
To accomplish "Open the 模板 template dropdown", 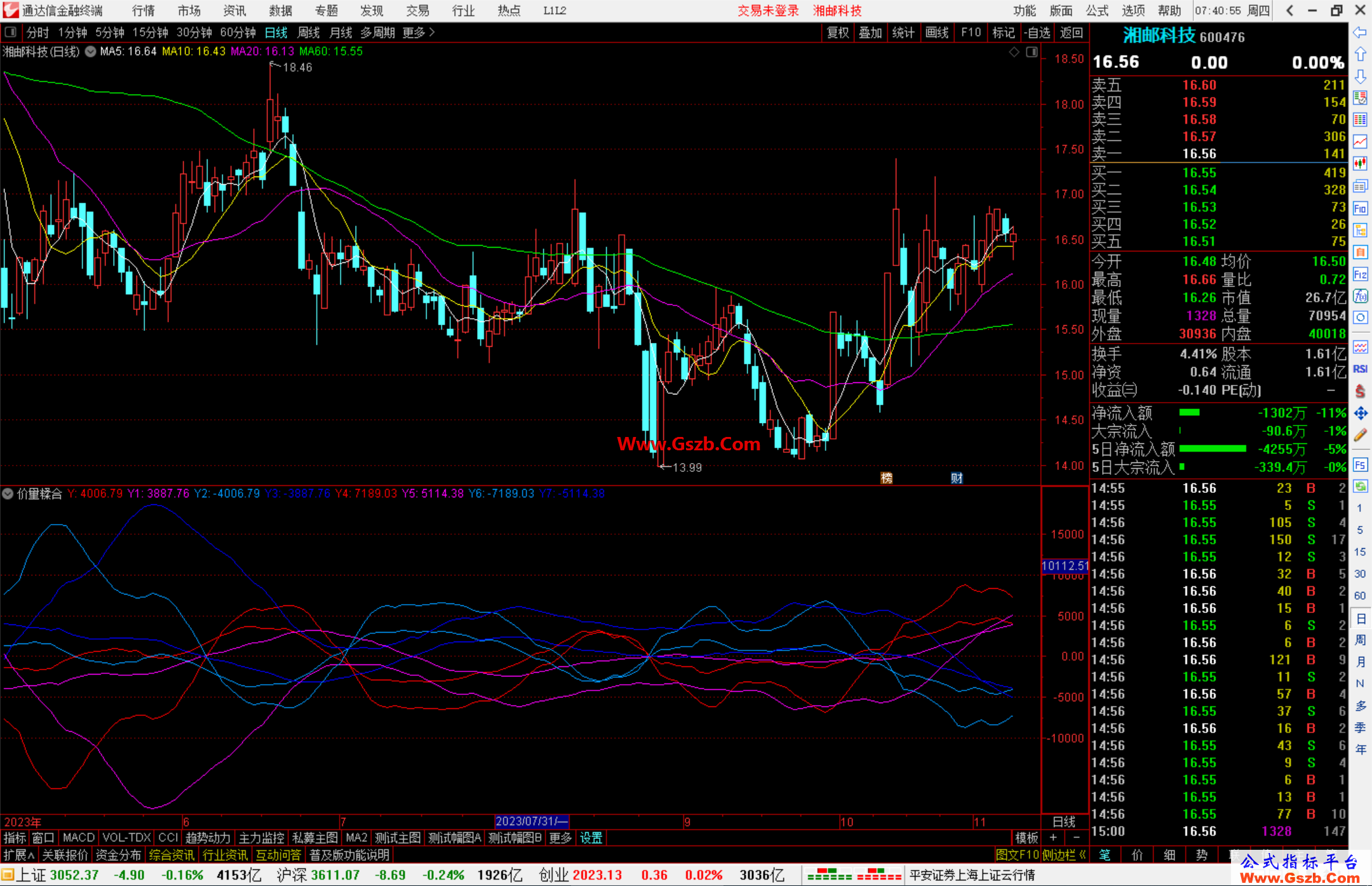I will click(1026, 838).
